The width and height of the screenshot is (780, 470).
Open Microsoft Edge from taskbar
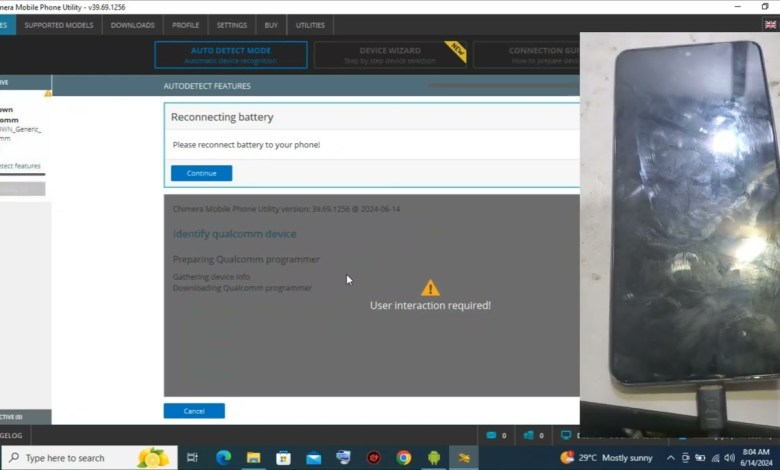pos(223,458)
